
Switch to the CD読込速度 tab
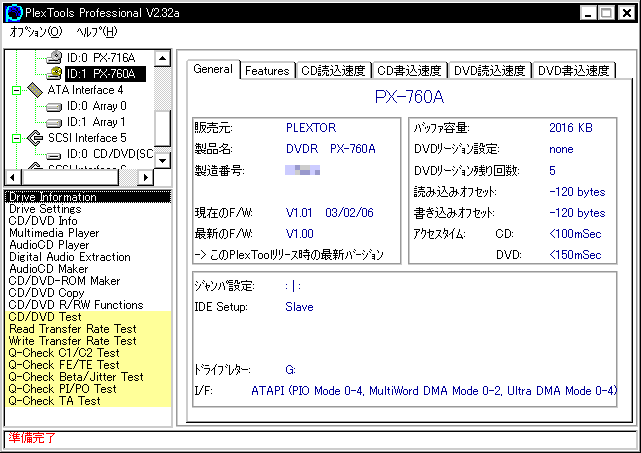coord(333,71)
